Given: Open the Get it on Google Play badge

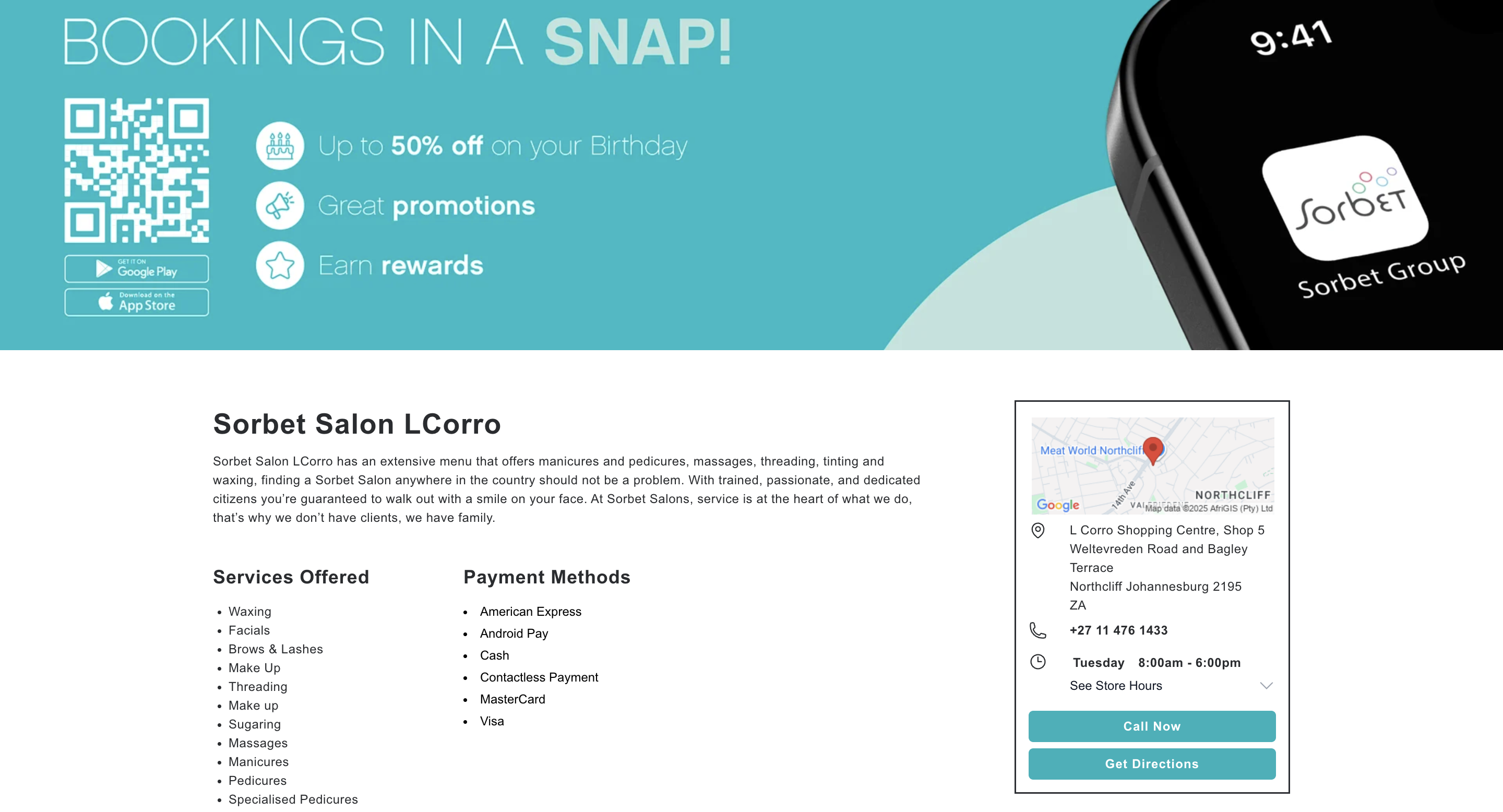Looking at the screenshot, I should point(137,269).
